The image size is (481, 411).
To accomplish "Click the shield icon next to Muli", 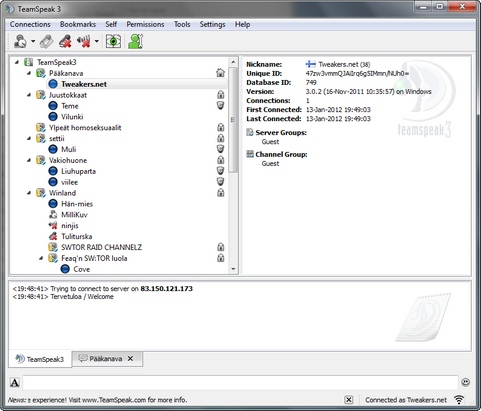I will coord(220,149).
